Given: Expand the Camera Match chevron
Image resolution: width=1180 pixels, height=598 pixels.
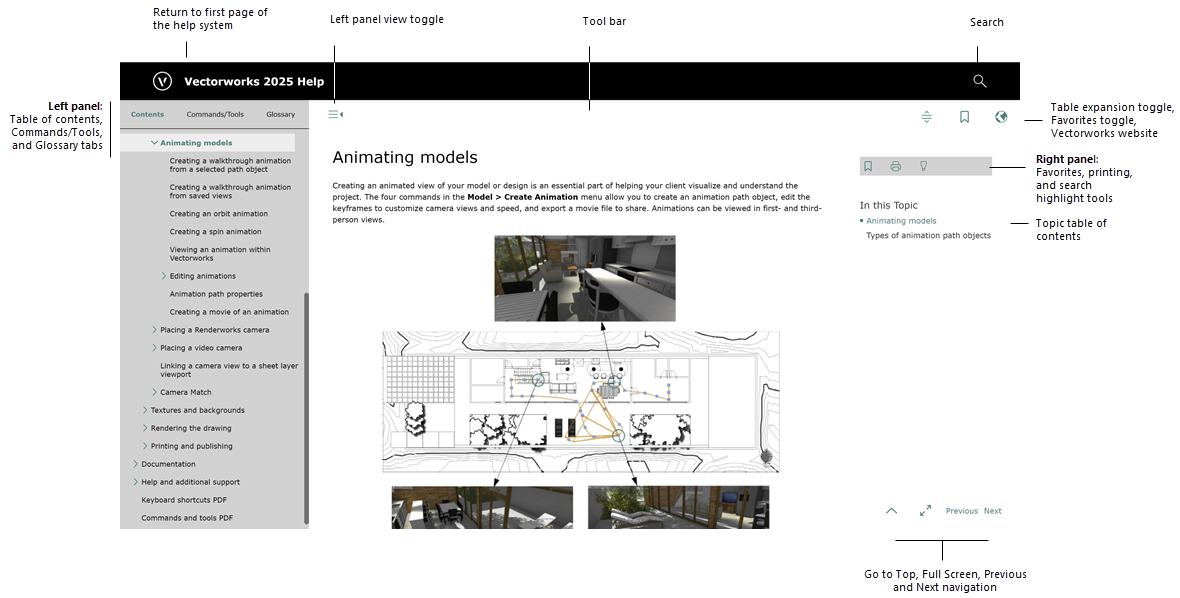Looking at the screenshot, I should click(x=154, y=392).
